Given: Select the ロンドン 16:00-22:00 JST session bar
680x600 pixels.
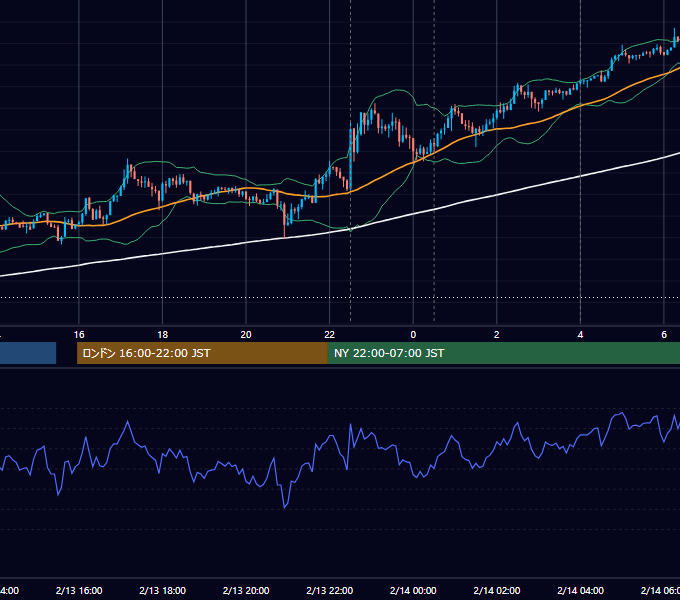Looking at the screenshot, I should tap(202, 353).
